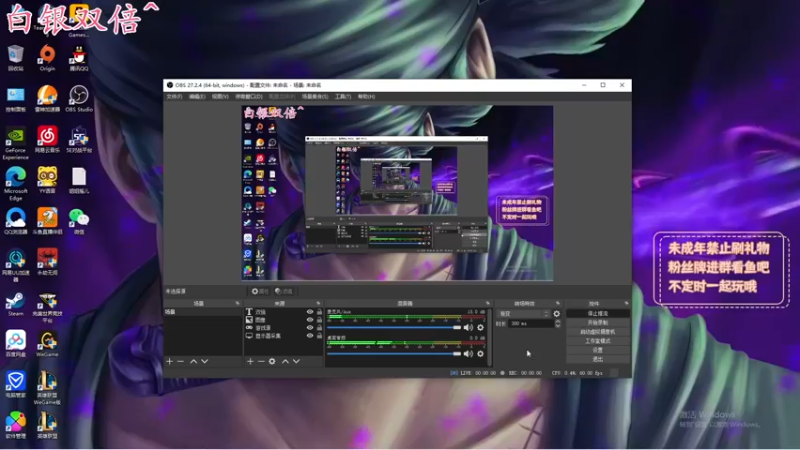This screenshot has width=800, height=450.
Task: Select the Microsoft Edge desktop shortcut
Action: tap(15, 184)
